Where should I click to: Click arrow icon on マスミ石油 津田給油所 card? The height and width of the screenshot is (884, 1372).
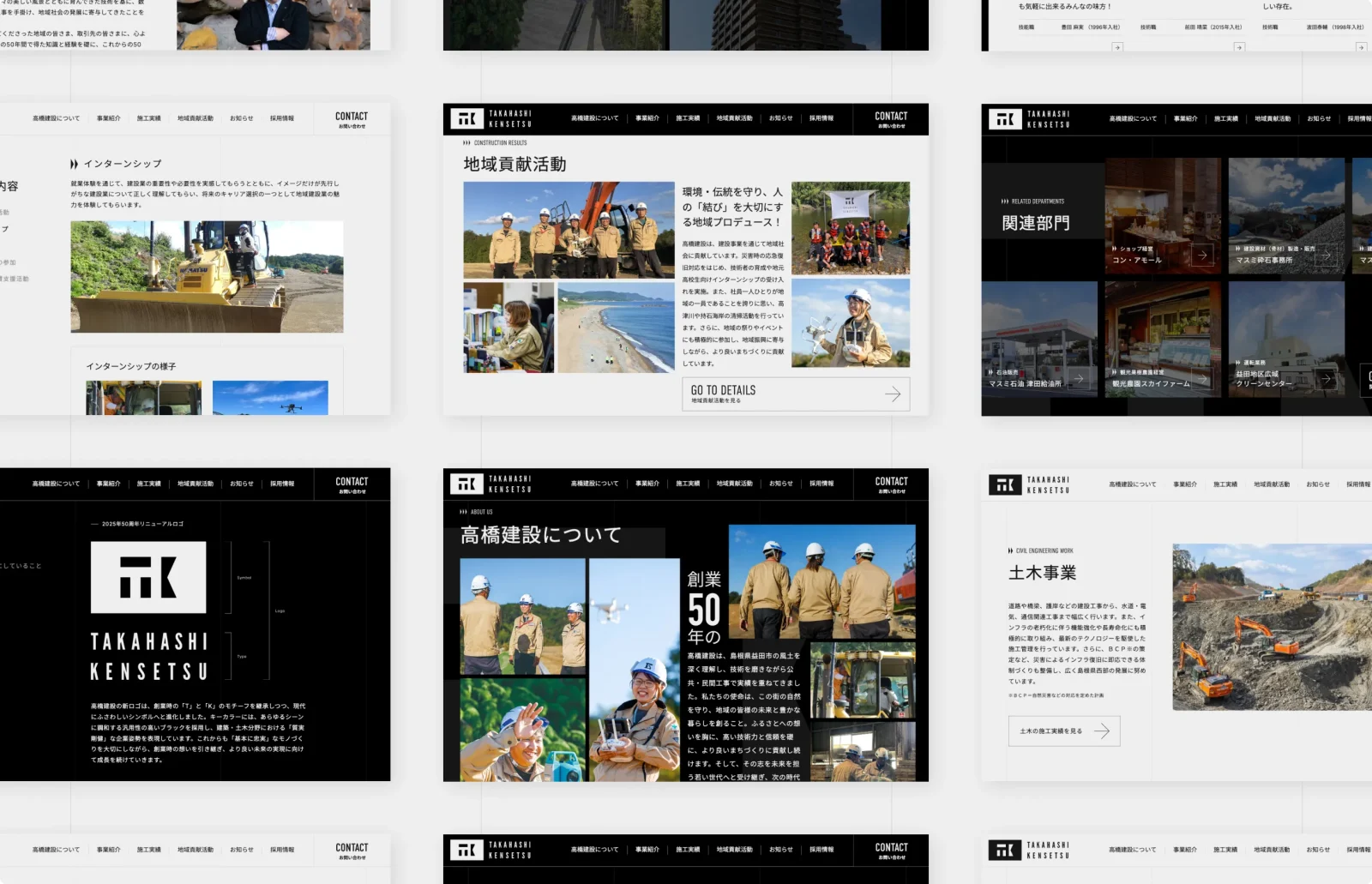(1079, 378)
